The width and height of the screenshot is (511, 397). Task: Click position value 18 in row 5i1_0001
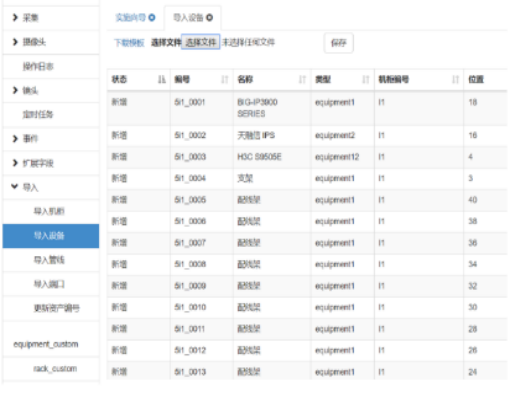(x=473, y=102)
